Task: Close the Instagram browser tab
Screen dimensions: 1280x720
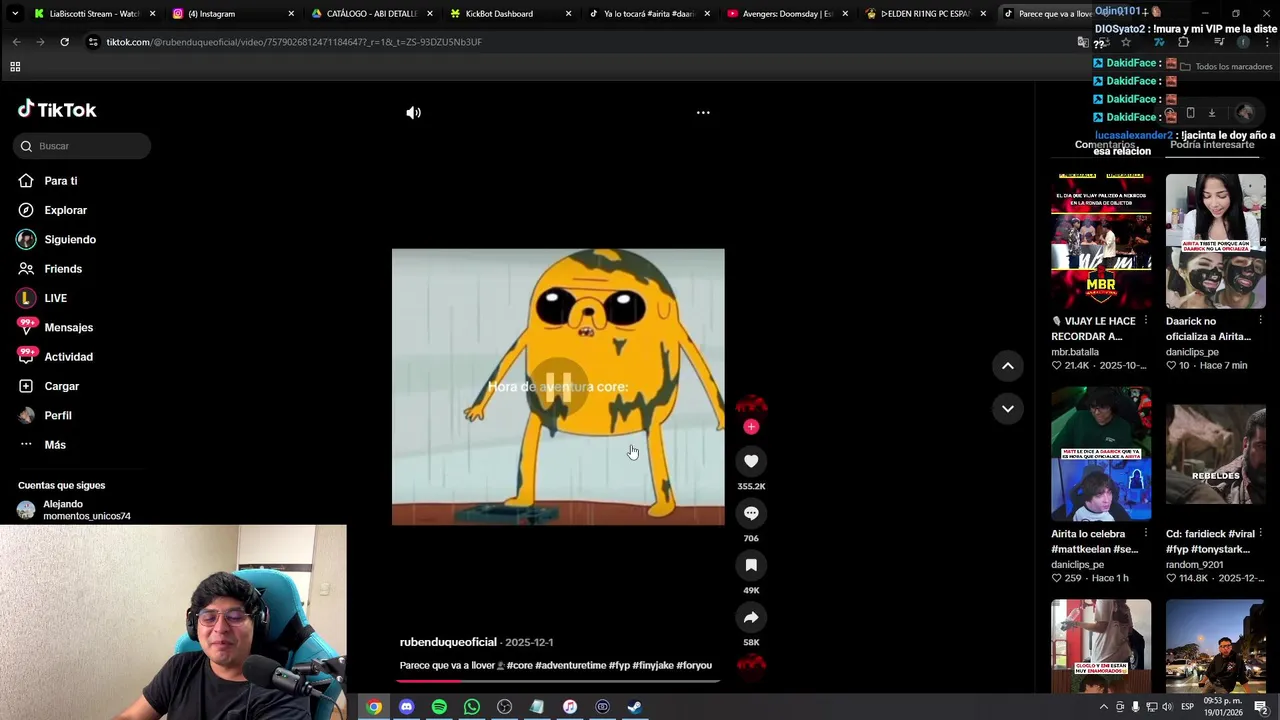Action: [x=291, y=14]
